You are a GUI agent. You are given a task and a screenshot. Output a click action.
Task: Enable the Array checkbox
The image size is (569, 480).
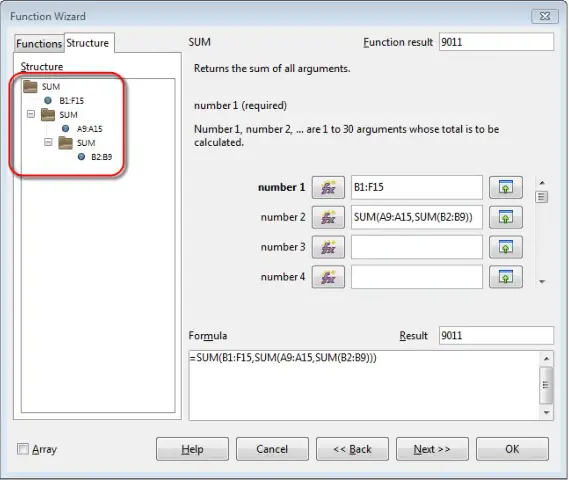click(23, 449)
